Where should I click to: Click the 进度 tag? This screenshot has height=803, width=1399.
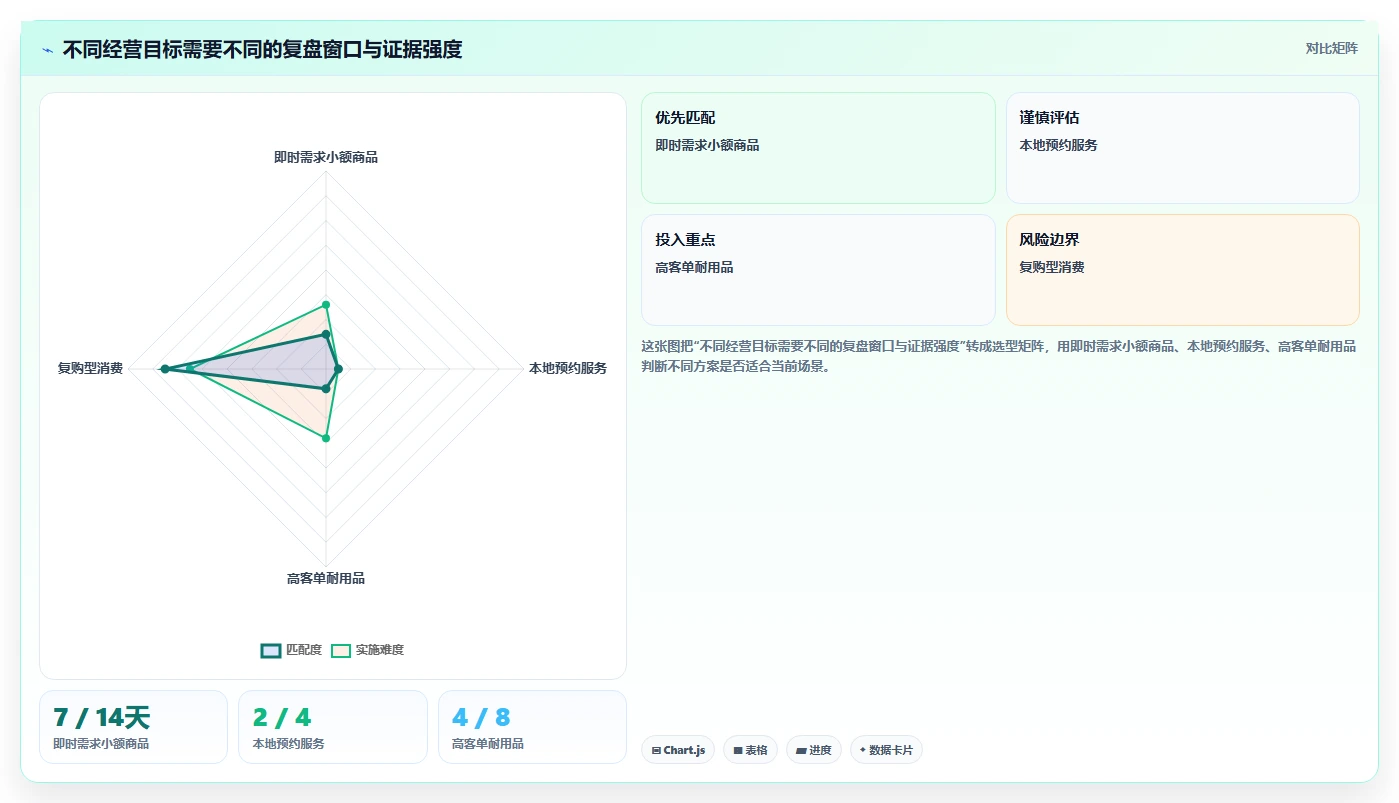[814, 750]
